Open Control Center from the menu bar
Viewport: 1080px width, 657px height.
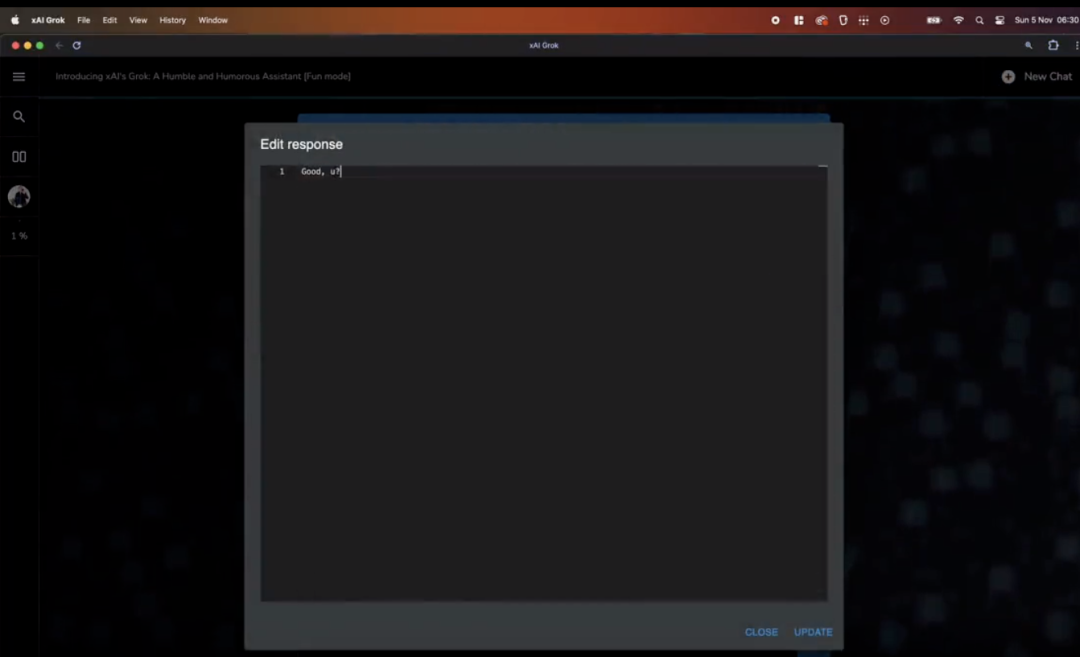pos(999,20)
